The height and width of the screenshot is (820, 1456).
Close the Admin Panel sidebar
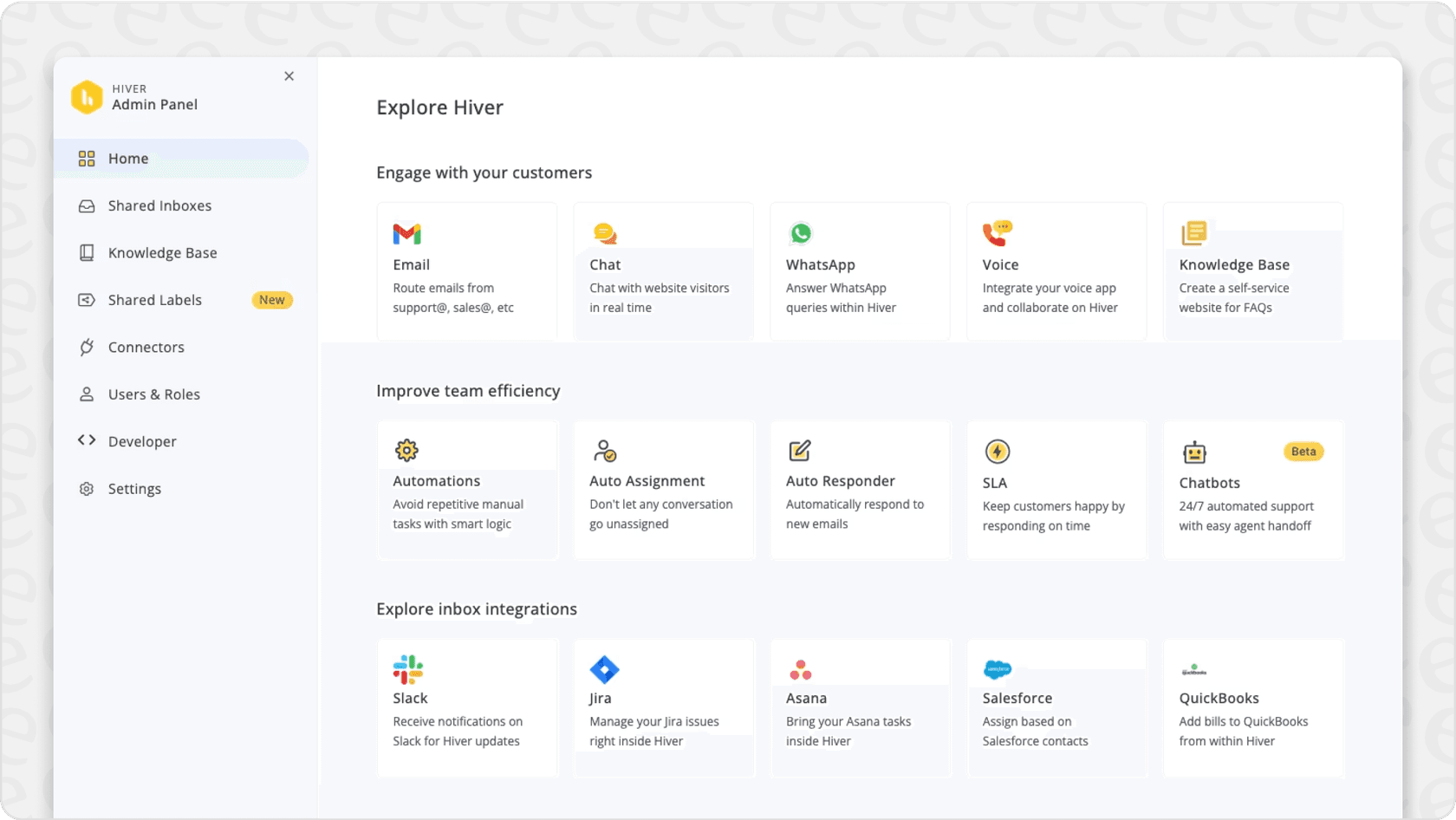click(289, 76)
